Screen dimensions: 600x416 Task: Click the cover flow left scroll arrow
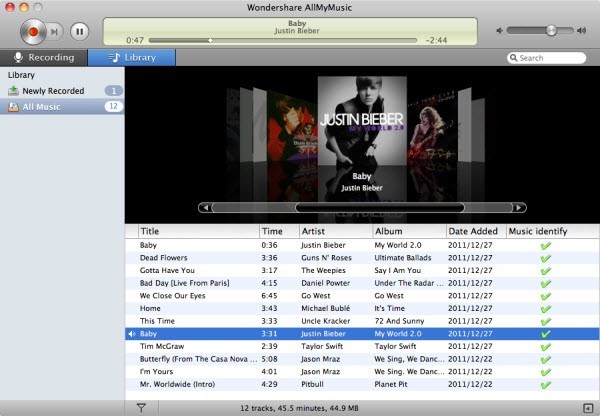(204, 208)
